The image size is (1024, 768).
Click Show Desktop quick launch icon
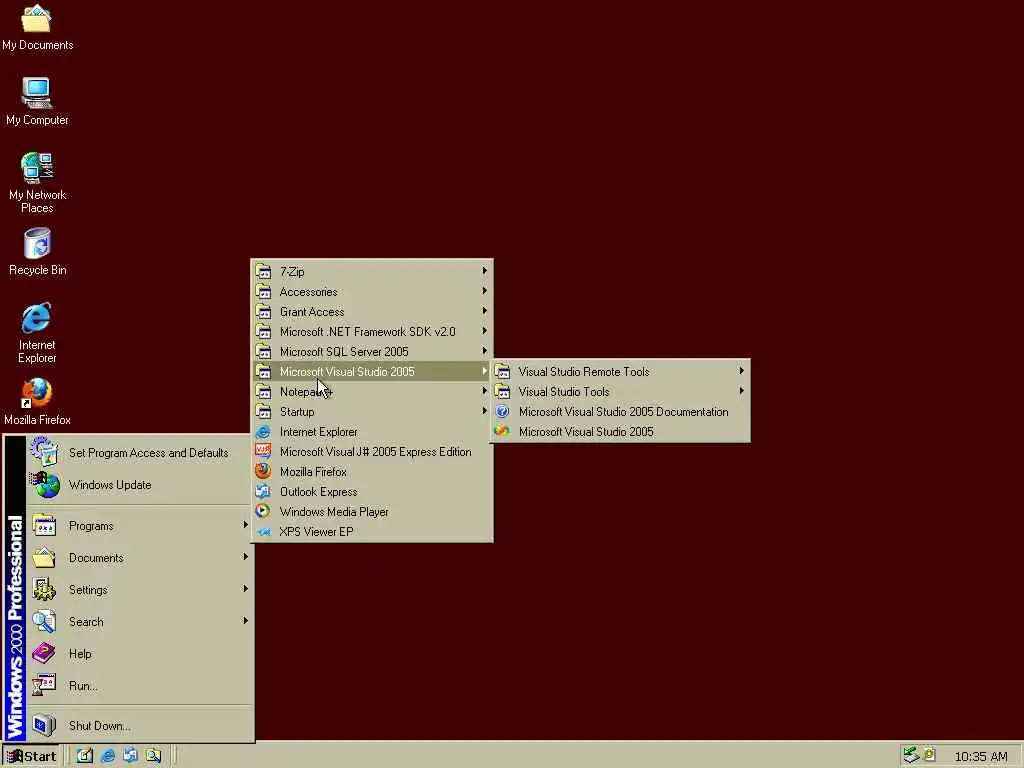point(85,756)
